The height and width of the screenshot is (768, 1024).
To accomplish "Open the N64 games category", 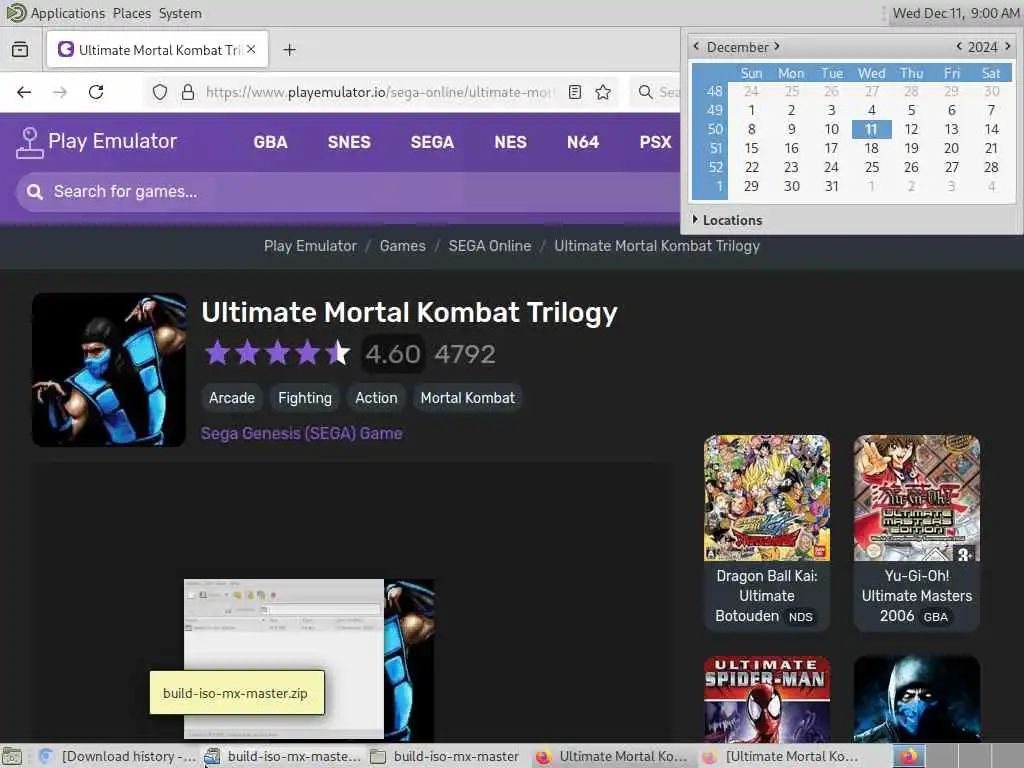I will coord(583,142).
